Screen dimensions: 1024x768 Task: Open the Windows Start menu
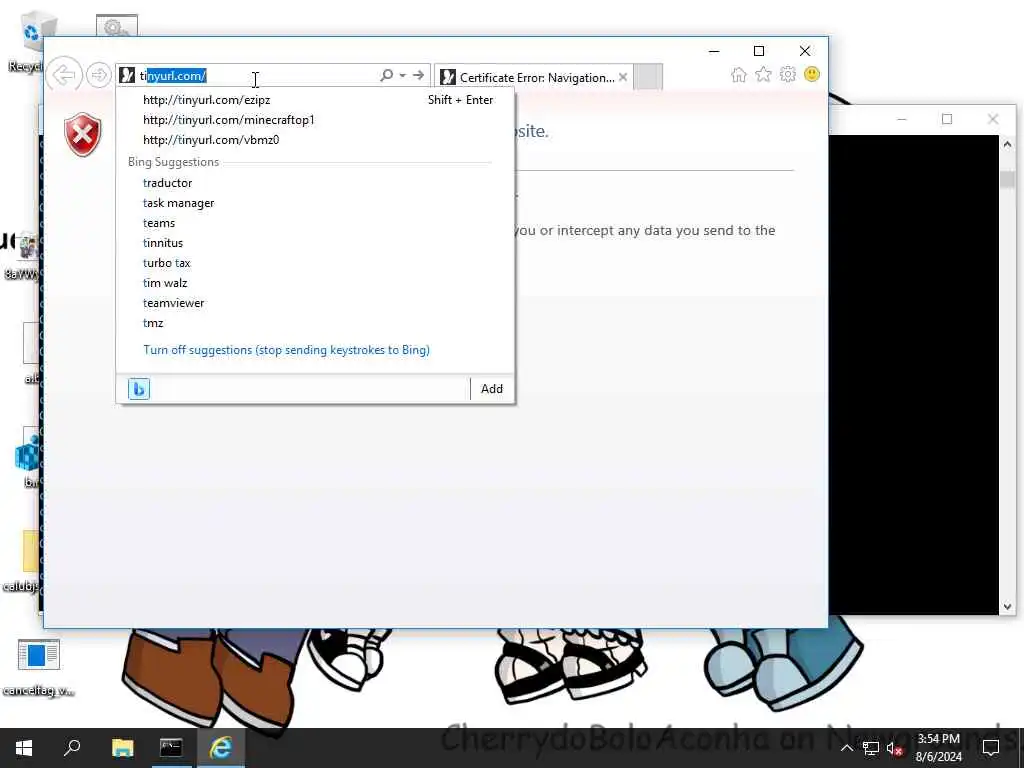24,748
